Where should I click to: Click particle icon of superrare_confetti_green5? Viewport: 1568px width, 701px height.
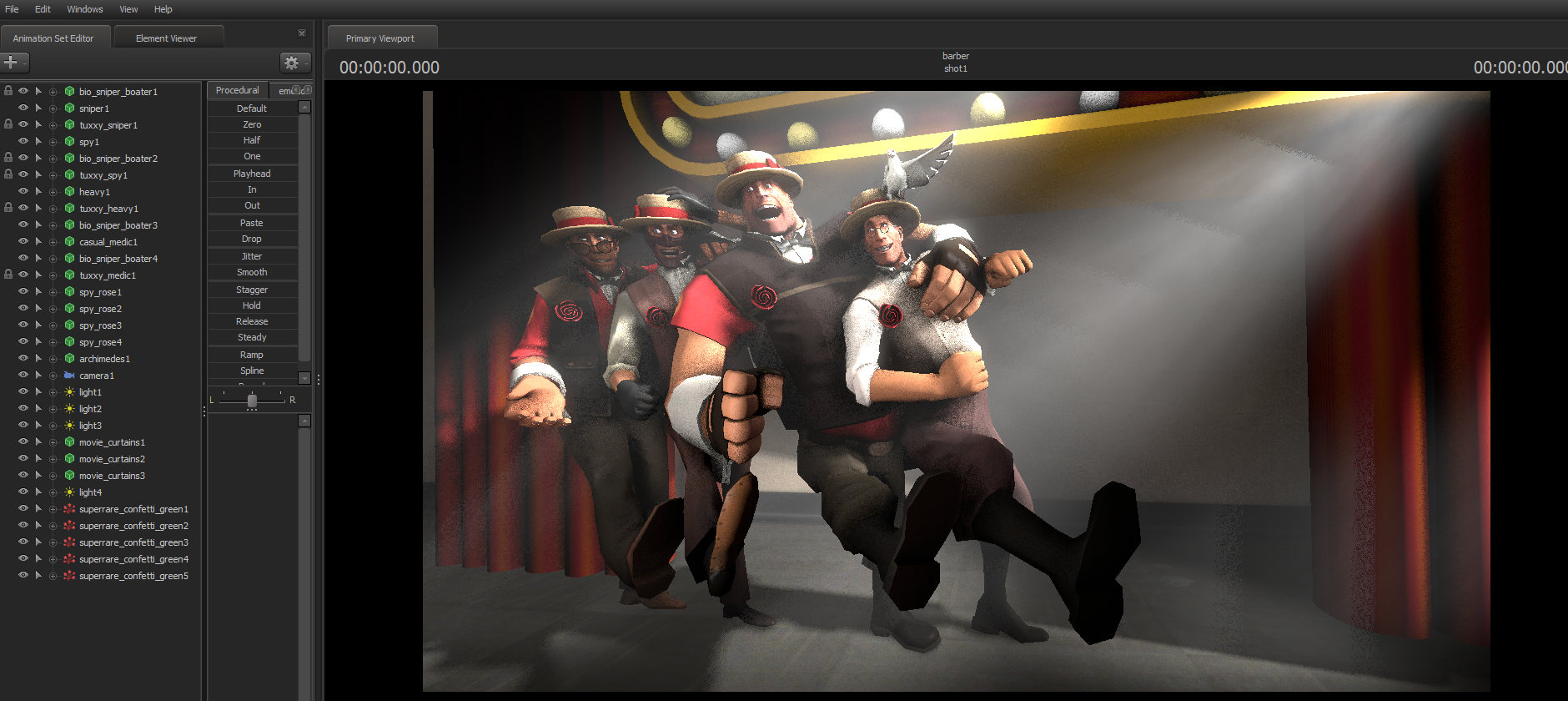click(x=70, y=576)
